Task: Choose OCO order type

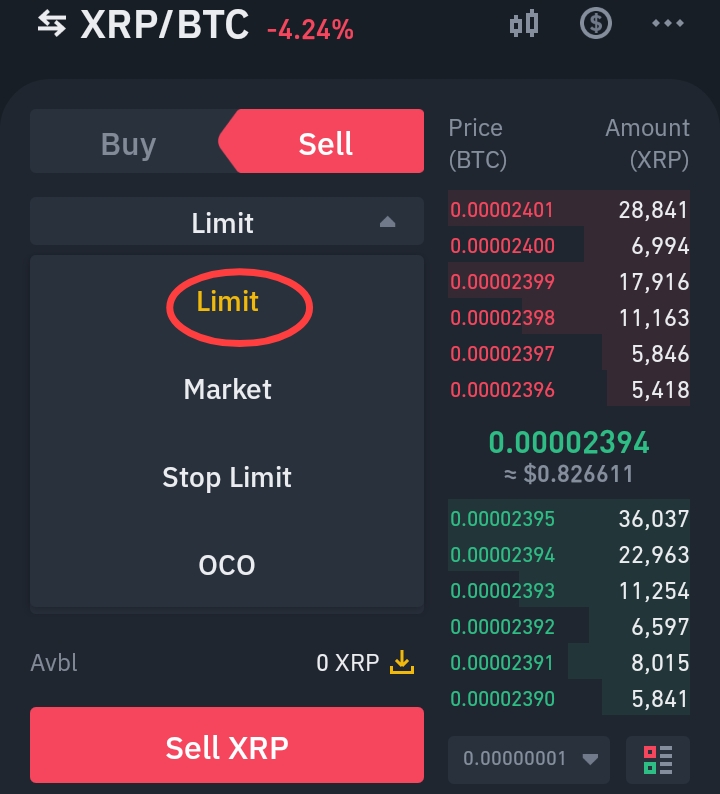Action: point(227,565)
